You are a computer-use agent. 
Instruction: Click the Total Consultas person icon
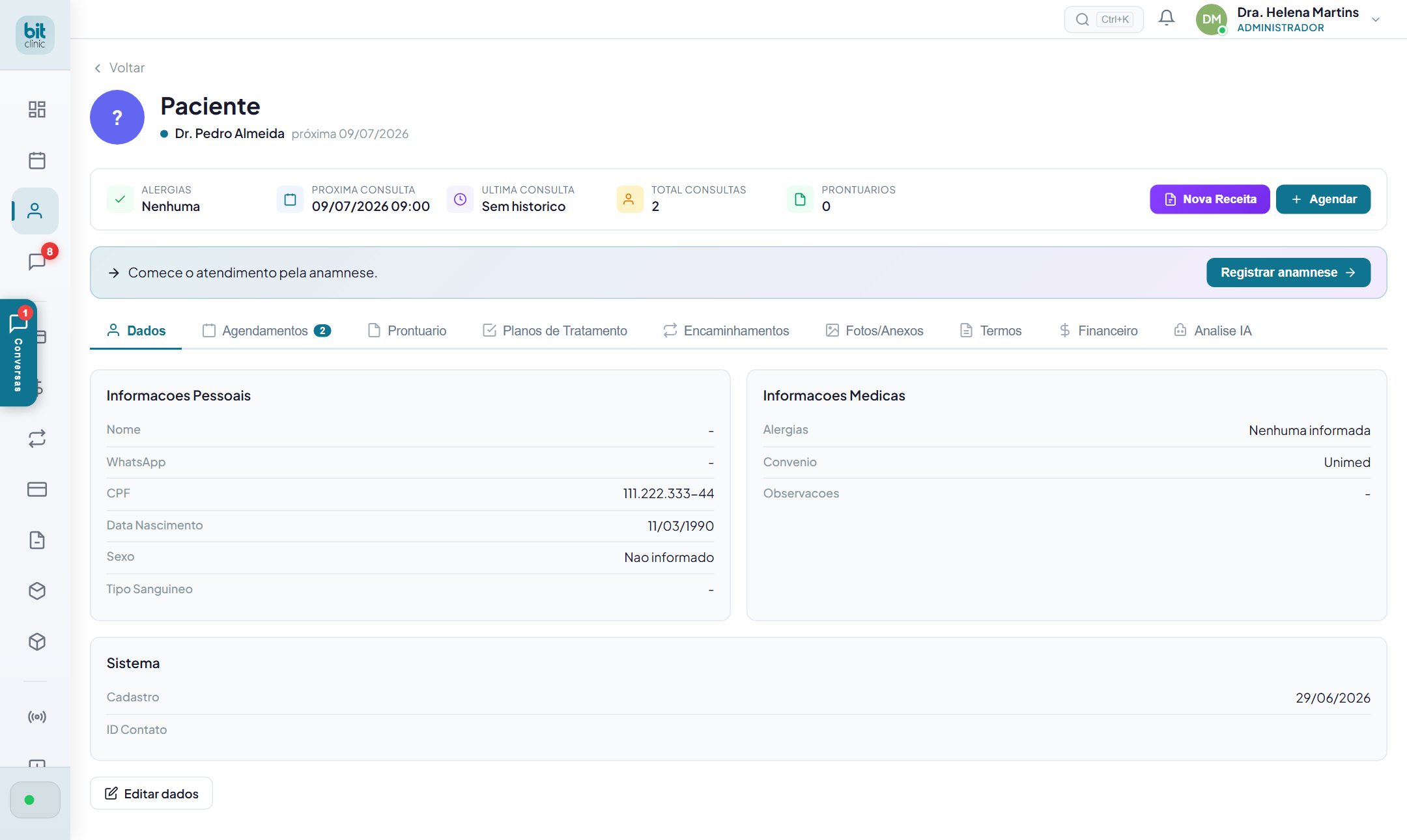tap(629, 199)
